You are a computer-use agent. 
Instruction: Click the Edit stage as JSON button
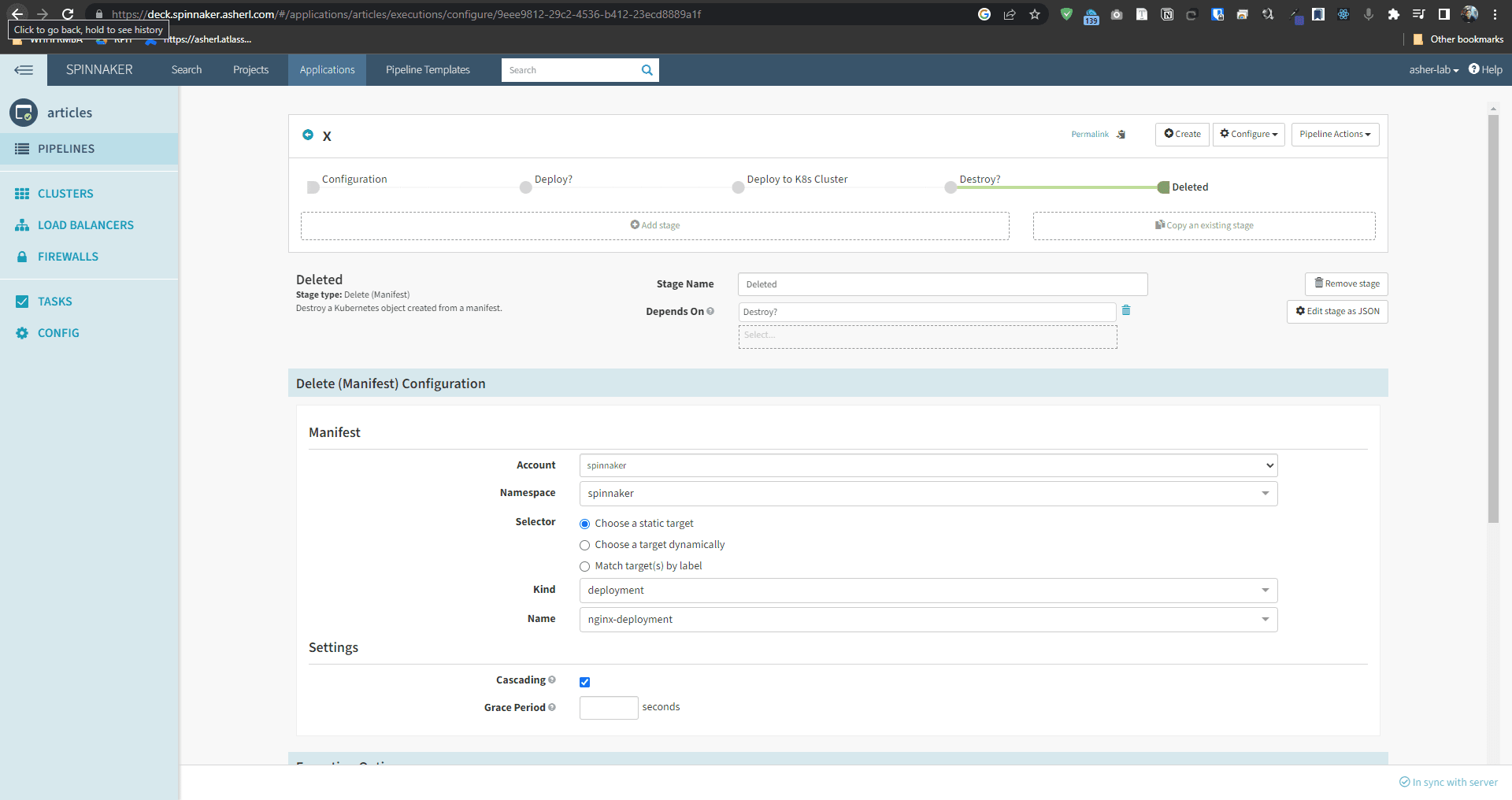[1336, 311]
